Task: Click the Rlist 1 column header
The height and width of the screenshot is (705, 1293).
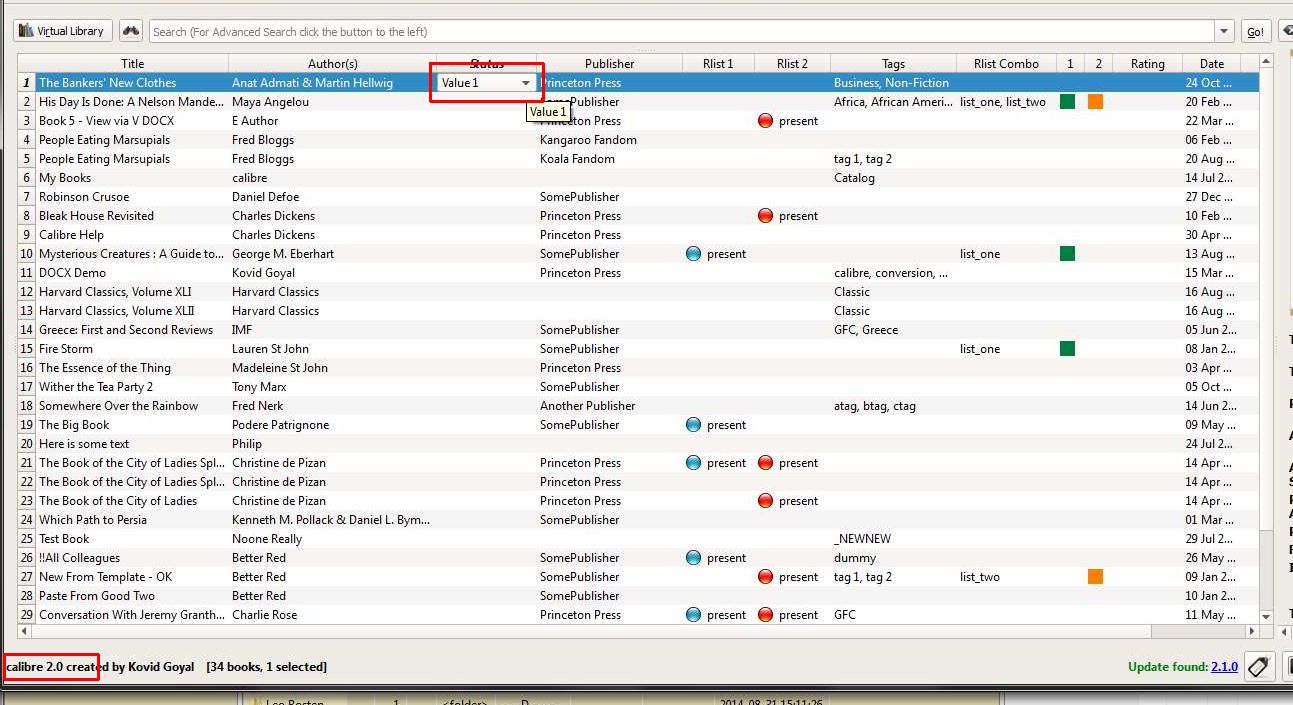Action: pyautogui.click(x=718, y=64)
